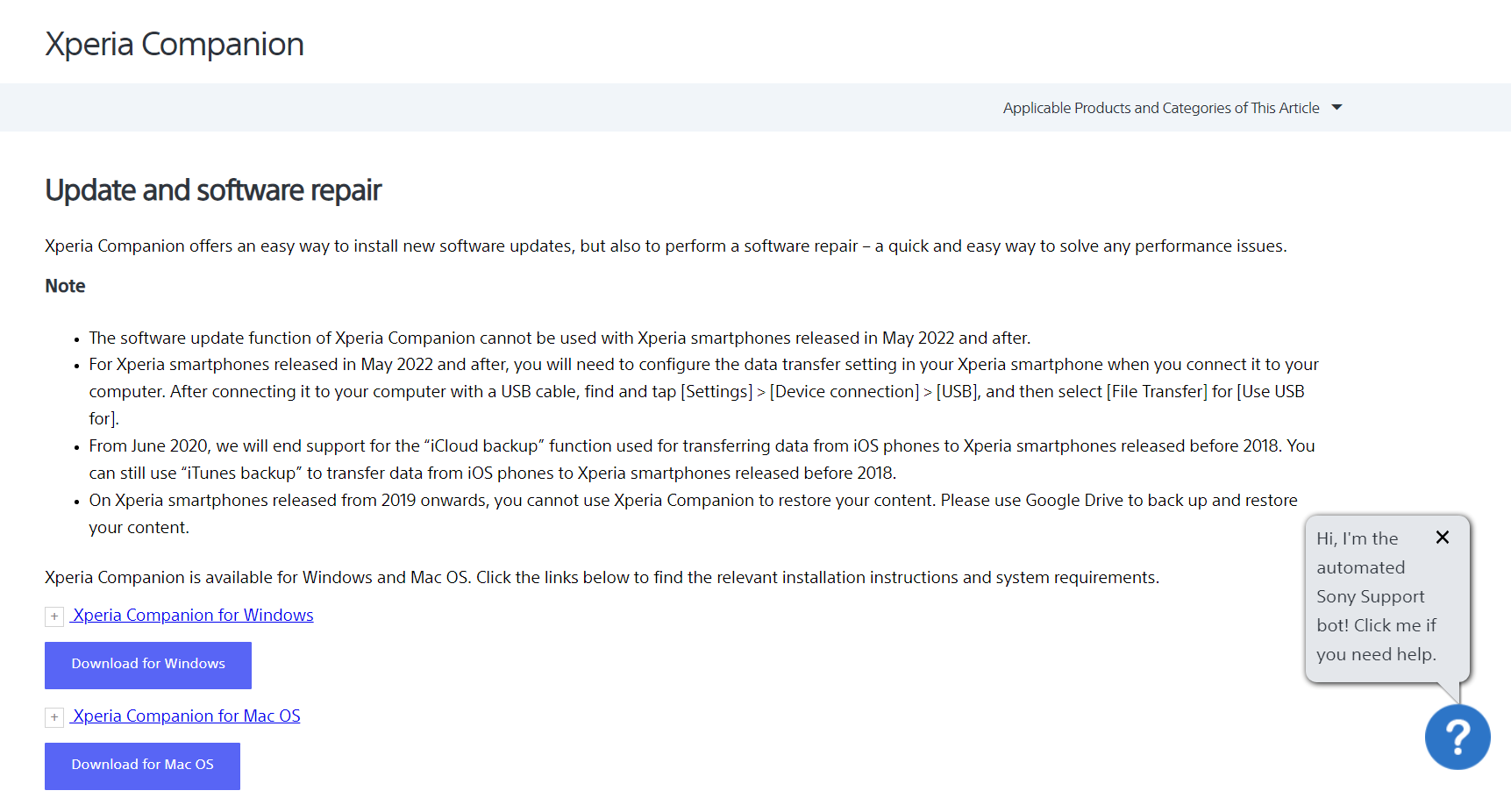Click the Download for Windows button
1511x812 pixels.
[148, 666]
